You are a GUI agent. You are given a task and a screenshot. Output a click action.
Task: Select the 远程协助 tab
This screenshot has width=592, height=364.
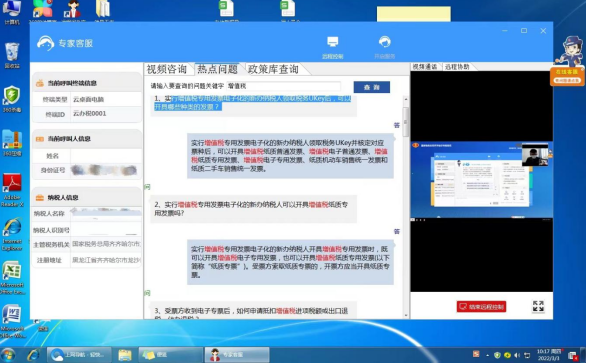coord(457,67)
